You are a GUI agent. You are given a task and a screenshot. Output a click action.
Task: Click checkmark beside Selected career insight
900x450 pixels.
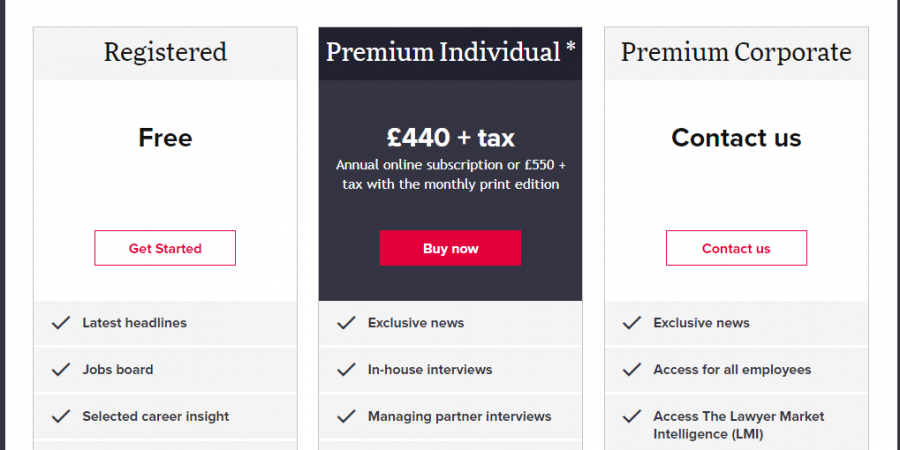tap(61, 416)
